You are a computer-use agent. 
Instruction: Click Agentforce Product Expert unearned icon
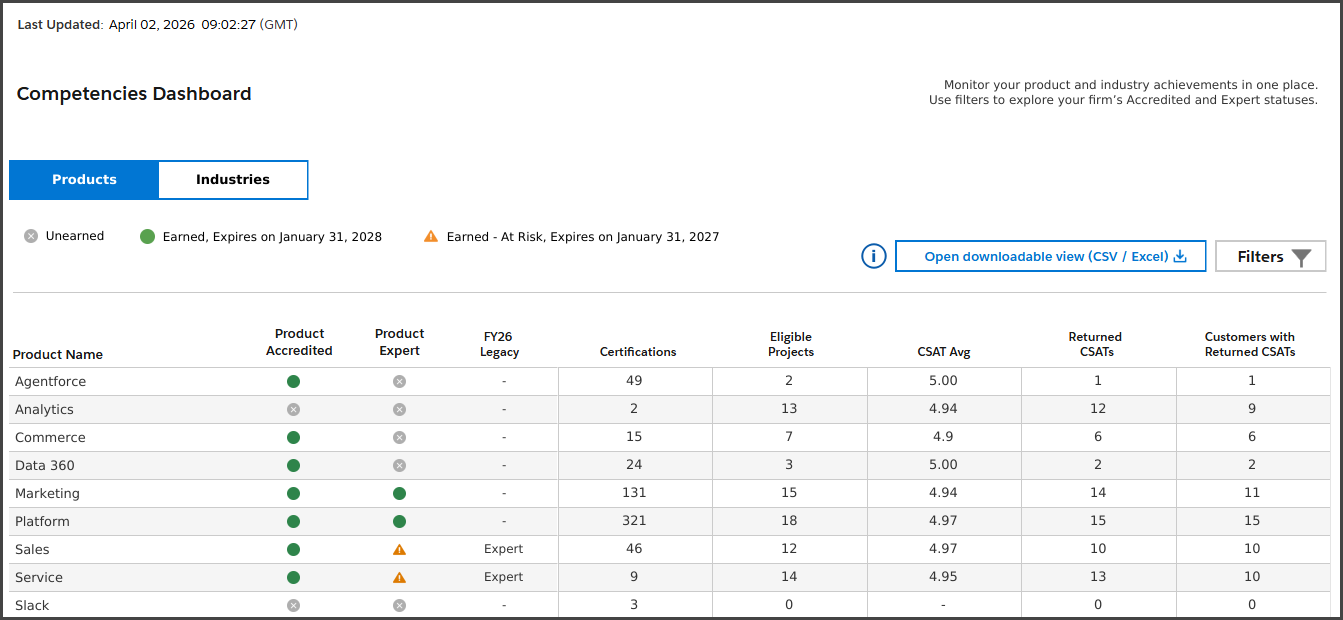tap(399, 381)
